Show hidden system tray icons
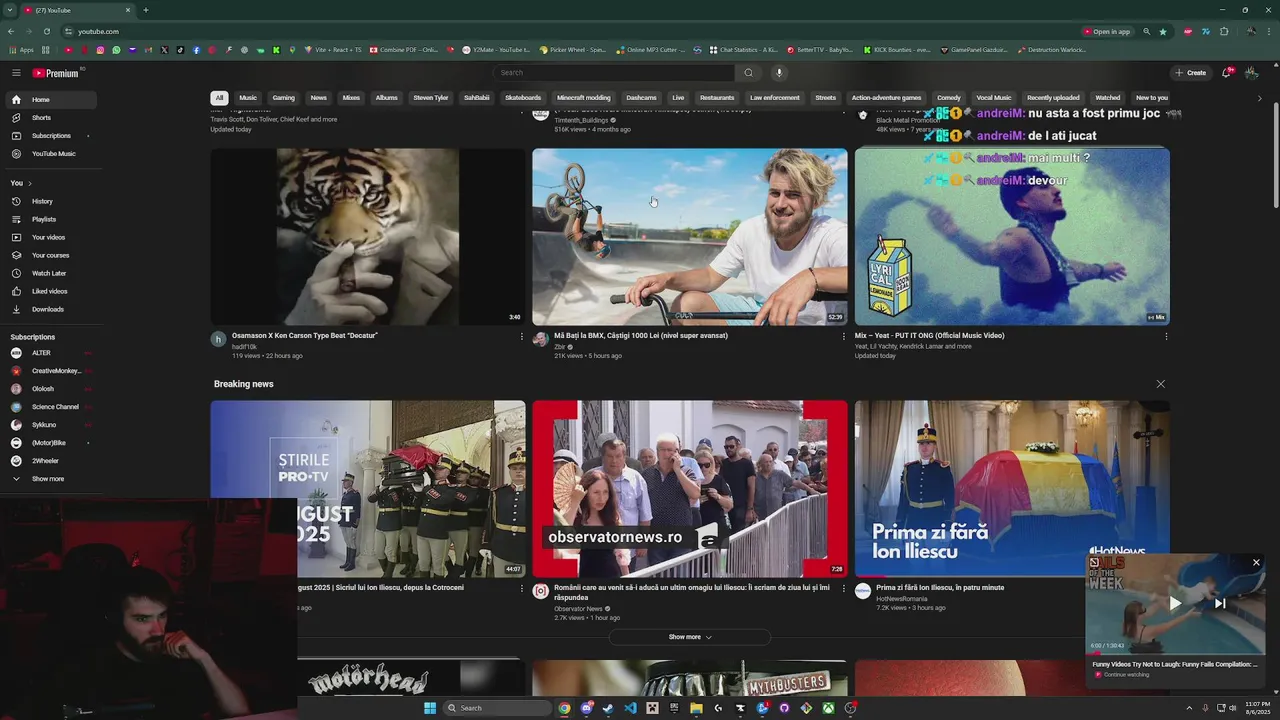Image resolution: width=1280 pixels, height=720 pixels. tap(1190, 708)
